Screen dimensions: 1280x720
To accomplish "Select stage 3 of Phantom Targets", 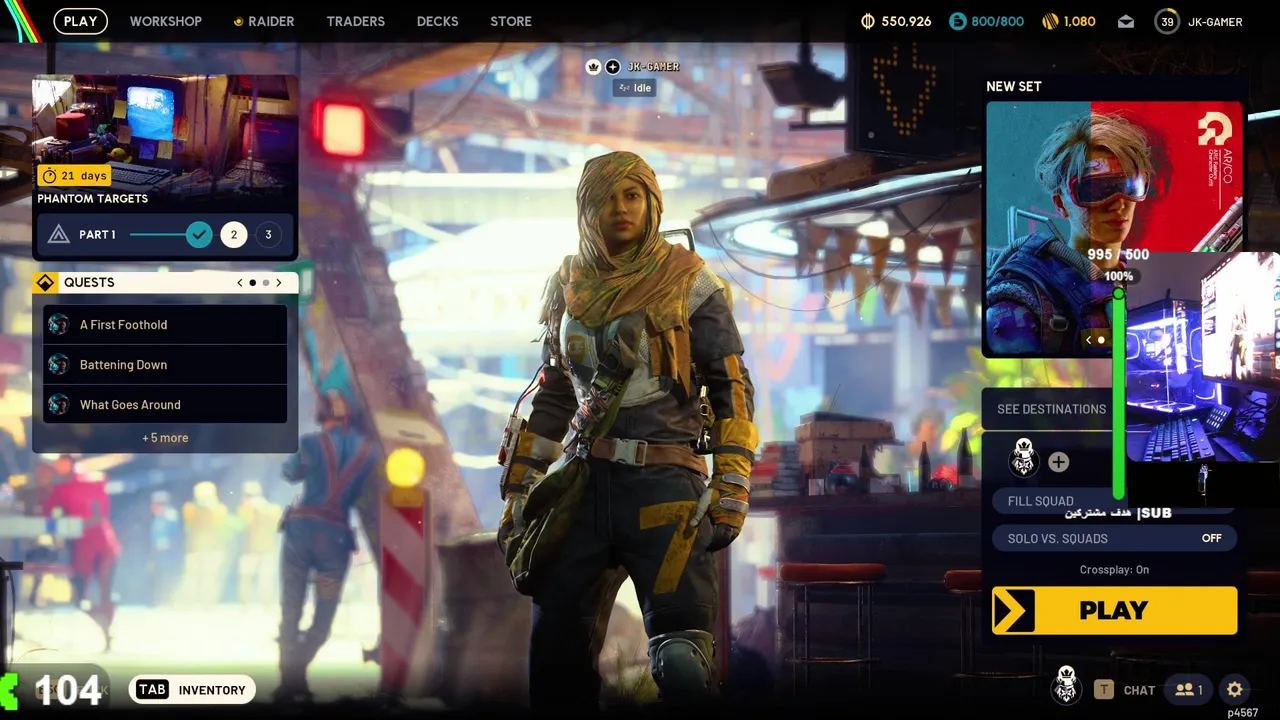I will (268, 235).
